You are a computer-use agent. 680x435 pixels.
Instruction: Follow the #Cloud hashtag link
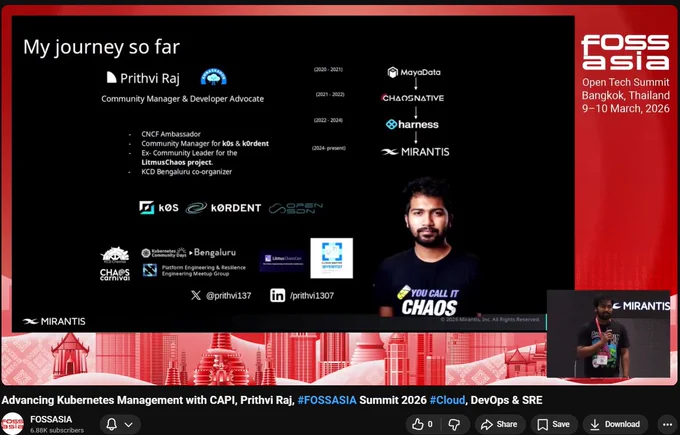[447, 400]
